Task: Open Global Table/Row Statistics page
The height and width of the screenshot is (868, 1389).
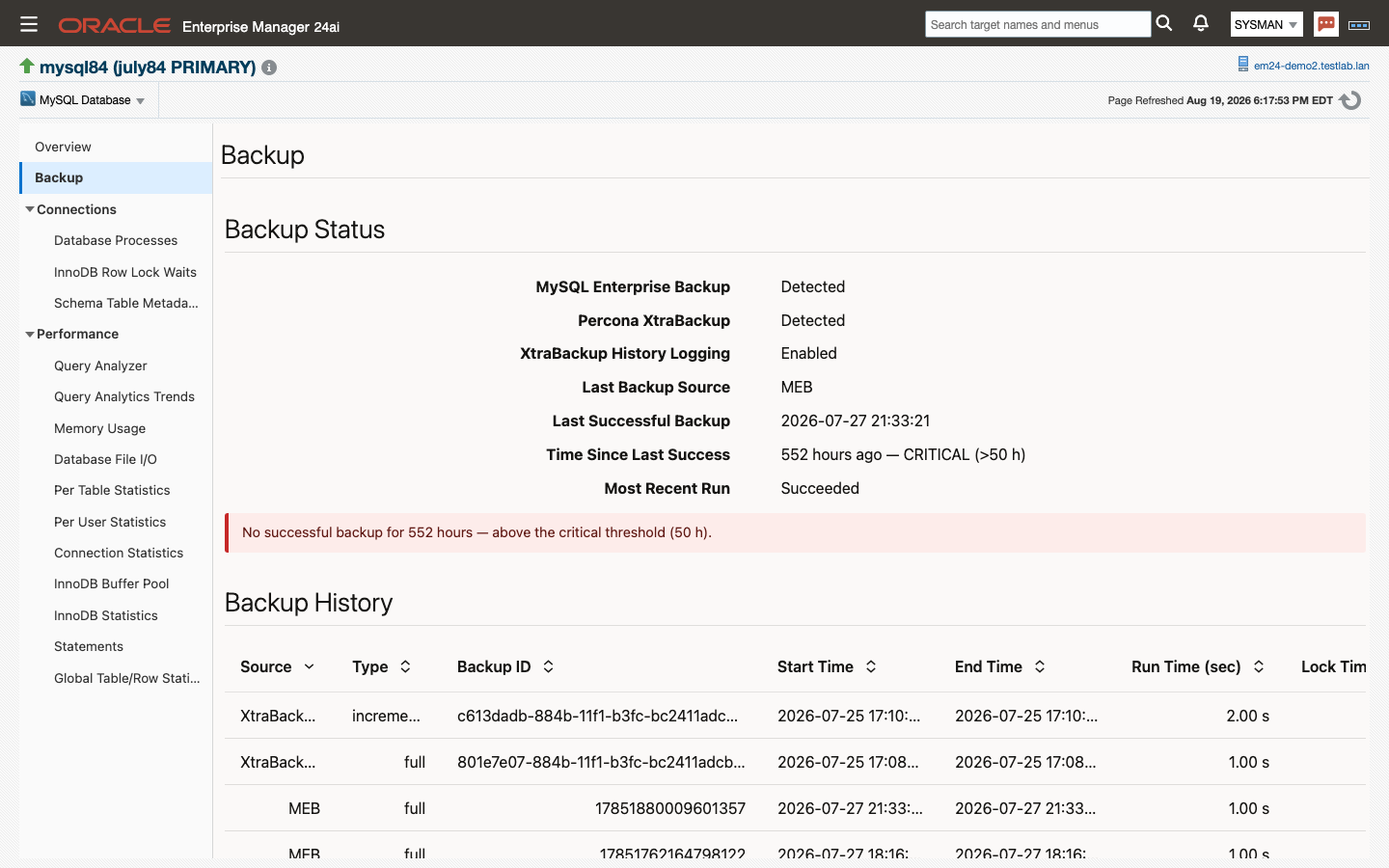Action: point(127,678)
